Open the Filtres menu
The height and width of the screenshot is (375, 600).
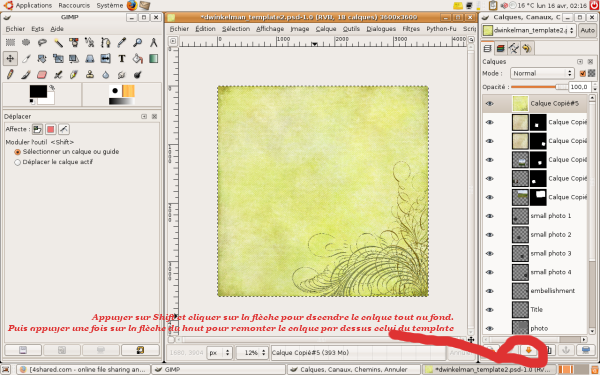(411, 29)
